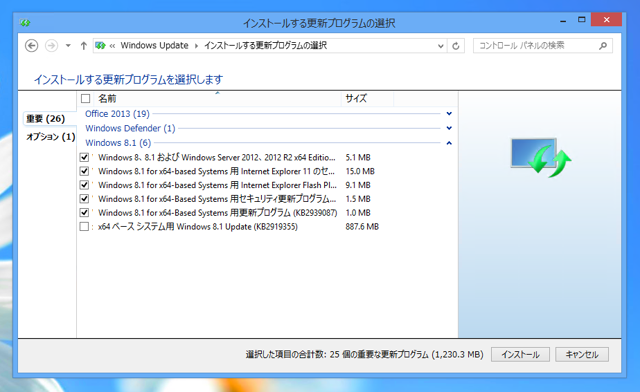Refresh the page with the refresh icon

(456, 46)
